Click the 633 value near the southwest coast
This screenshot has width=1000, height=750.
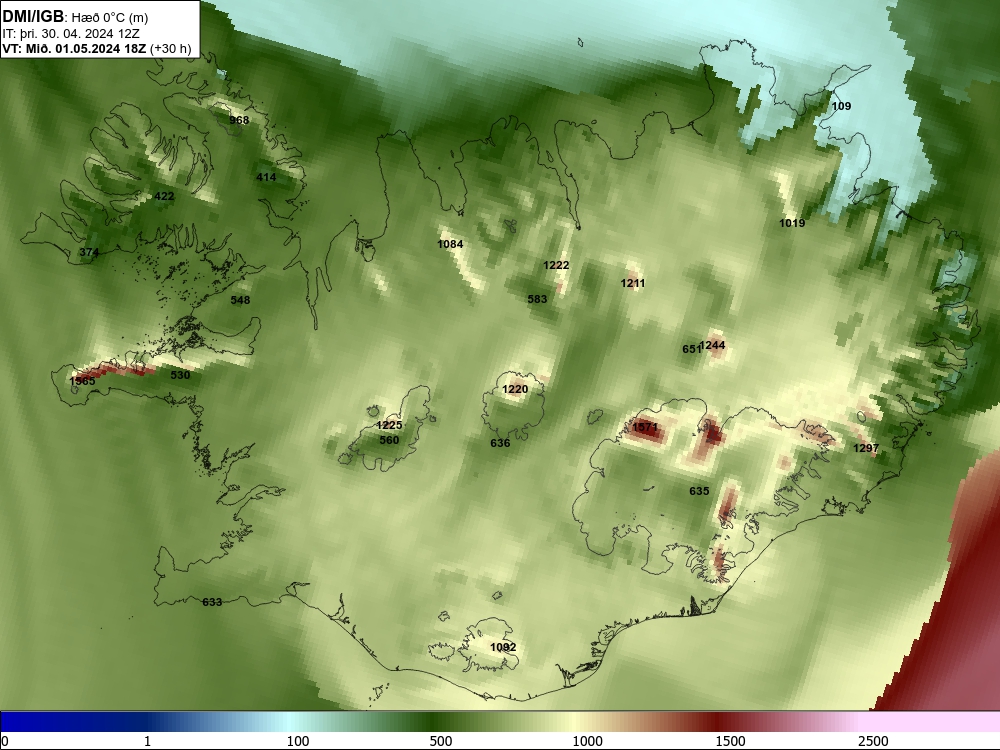(x=212, y=602)
